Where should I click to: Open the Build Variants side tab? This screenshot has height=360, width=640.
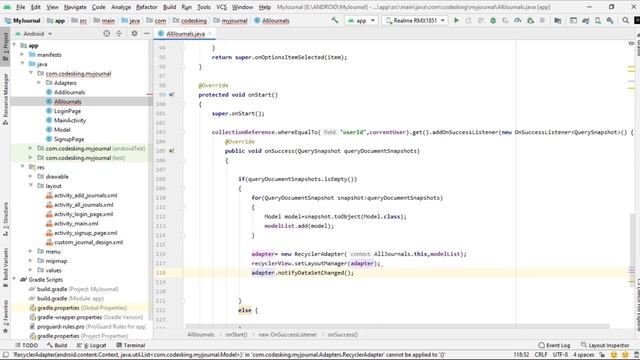[5, 267]
